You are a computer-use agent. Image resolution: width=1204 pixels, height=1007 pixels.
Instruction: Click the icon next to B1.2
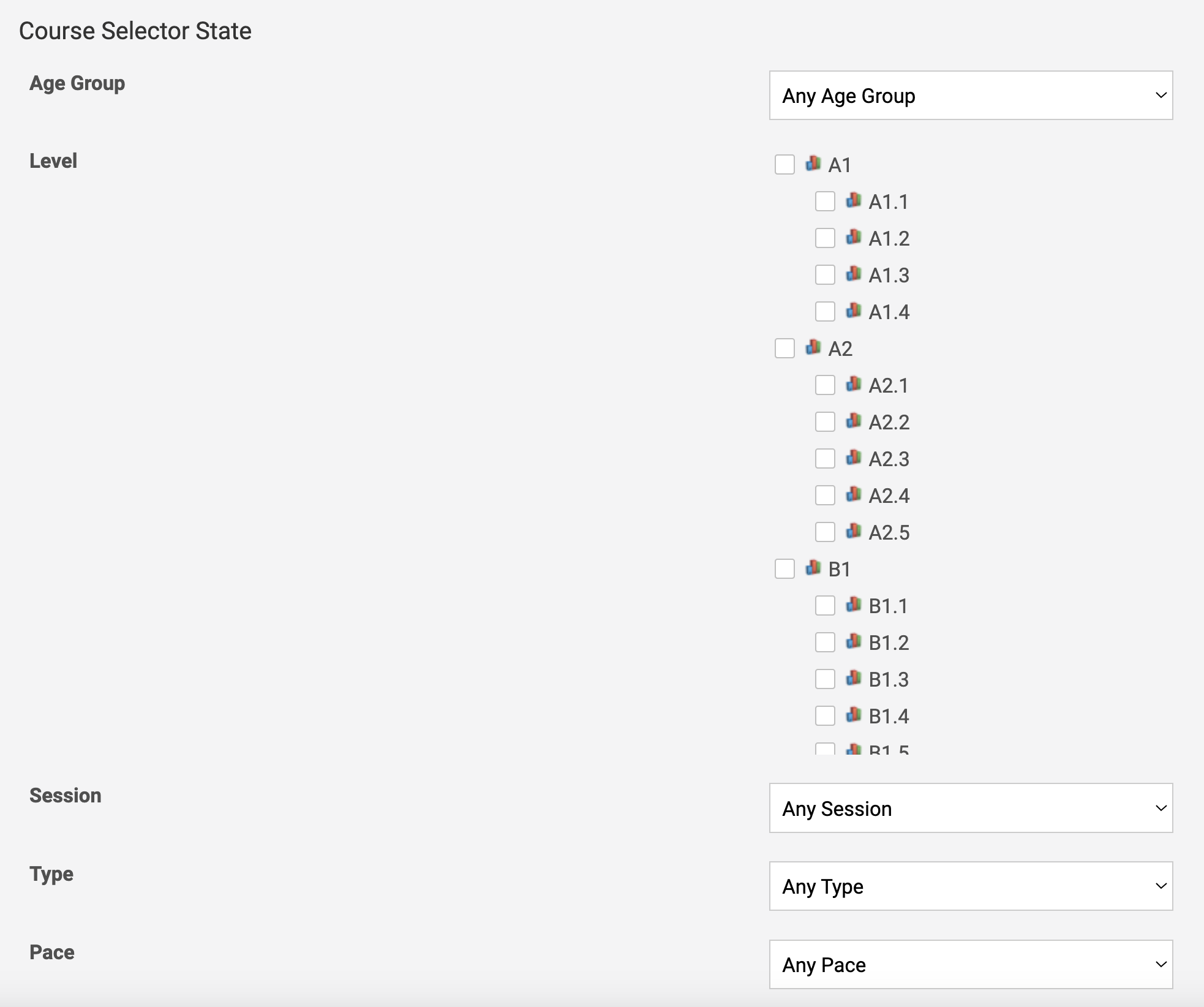tap(854, 641)
